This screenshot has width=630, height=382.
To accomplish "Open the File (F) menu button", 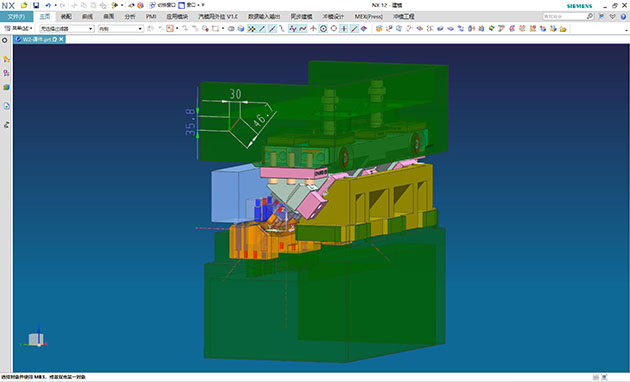I will (16, 16).
